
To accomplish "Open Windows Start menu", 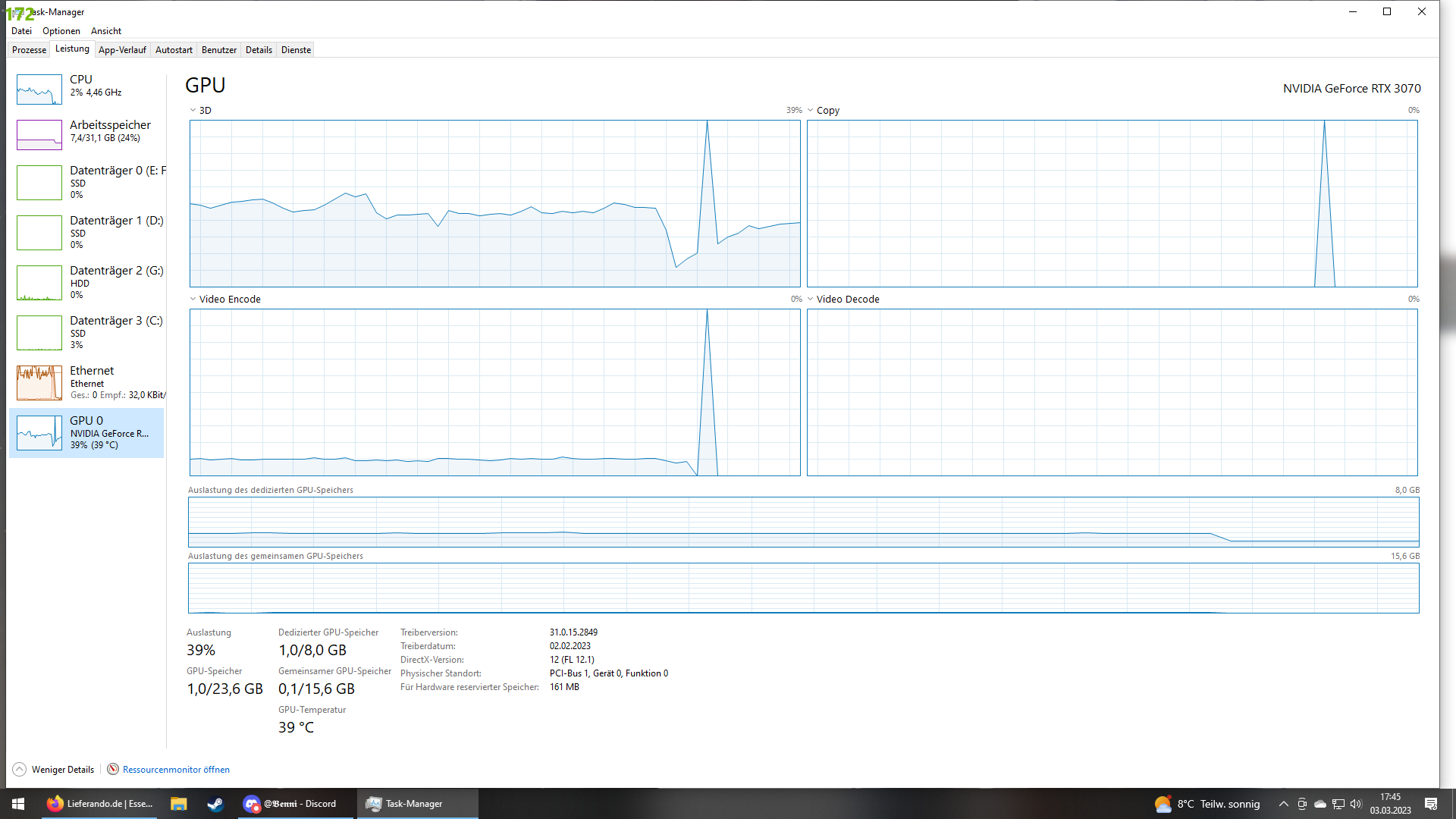I will (x=18, y=804).
